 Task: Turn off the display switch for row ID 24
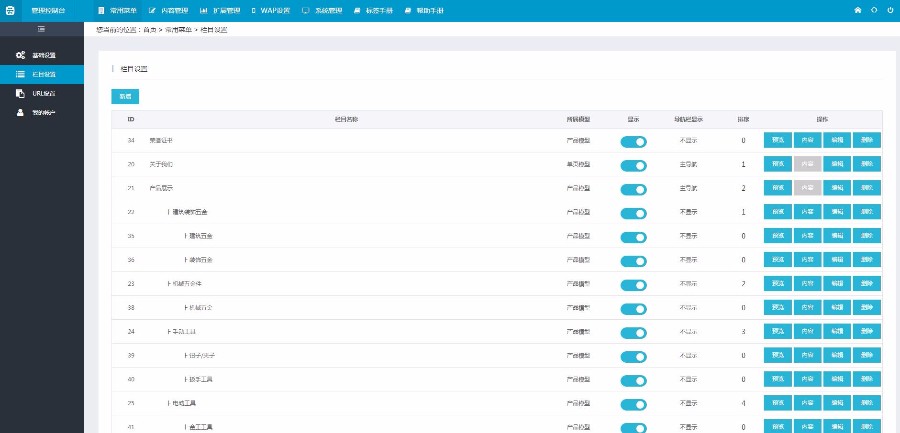[633, 332]
